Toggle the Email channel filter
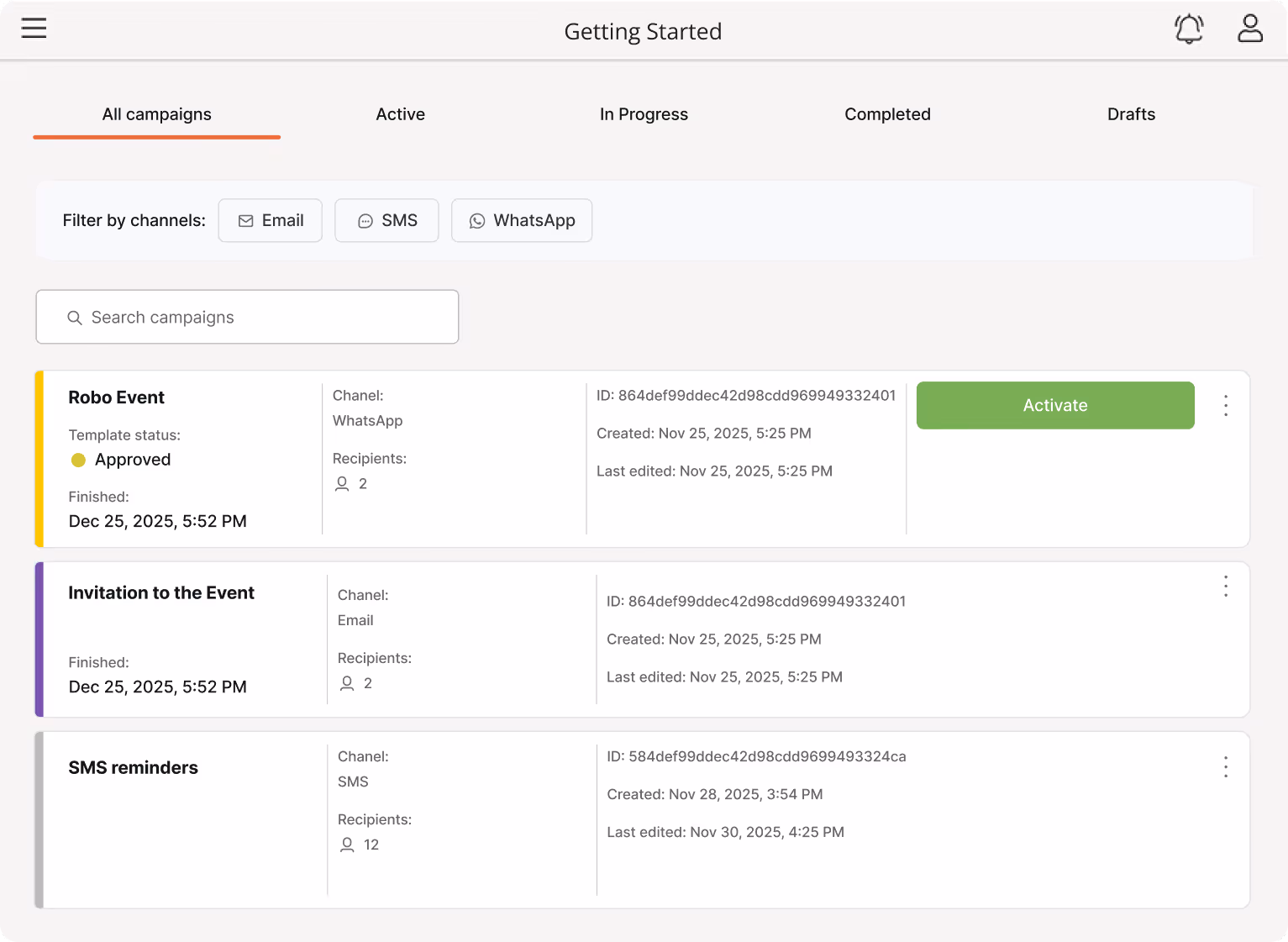Viewport: 1288px width, 942px height. pos(270,220)
